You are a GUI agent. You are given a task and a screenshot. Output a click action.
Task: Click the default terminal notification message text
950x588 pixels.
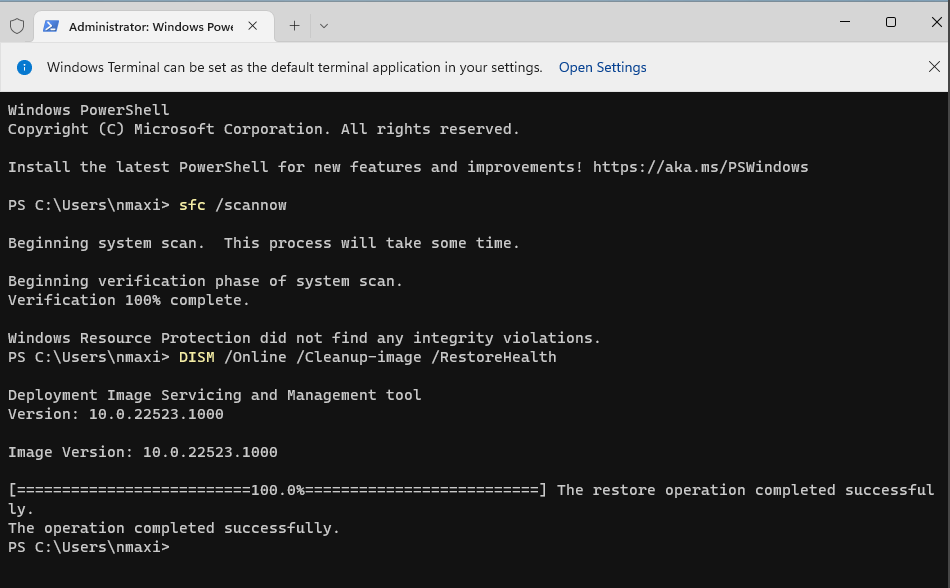coord(294,68)
